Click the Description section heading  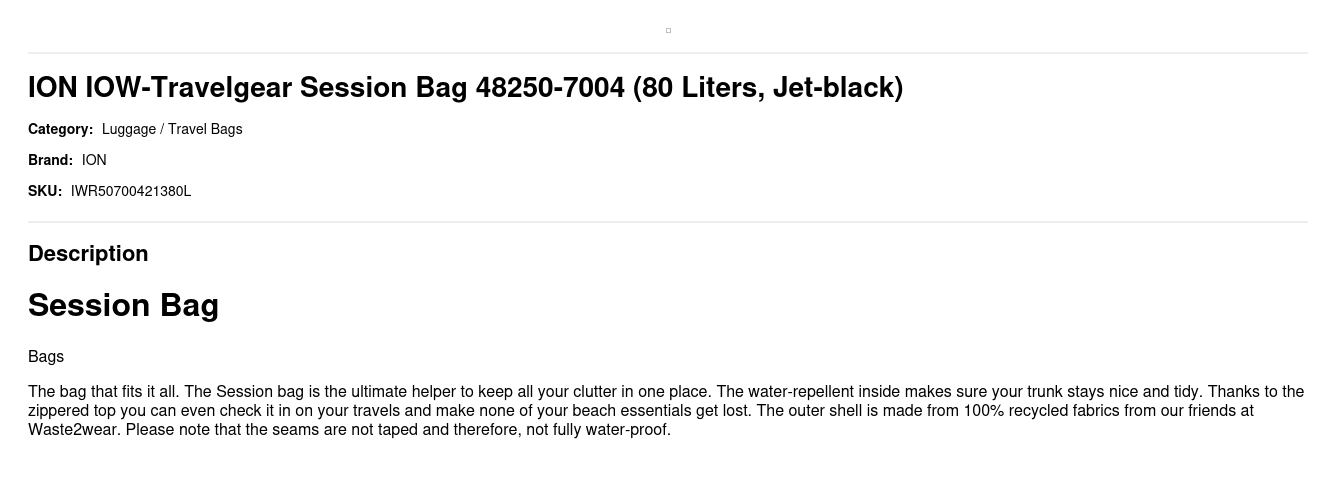click(x=88, y=254)
